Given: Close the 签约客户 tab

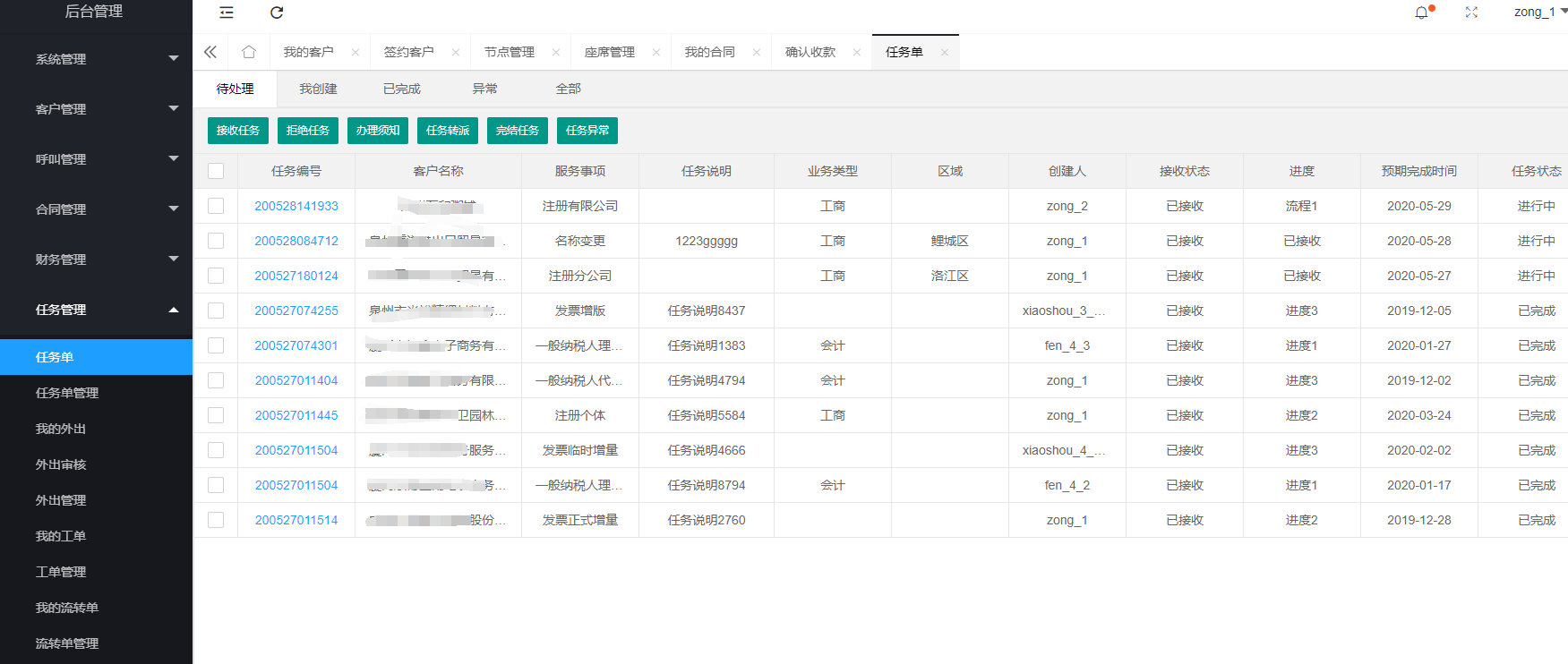Looking at the screenshot, I should point(456,52).
